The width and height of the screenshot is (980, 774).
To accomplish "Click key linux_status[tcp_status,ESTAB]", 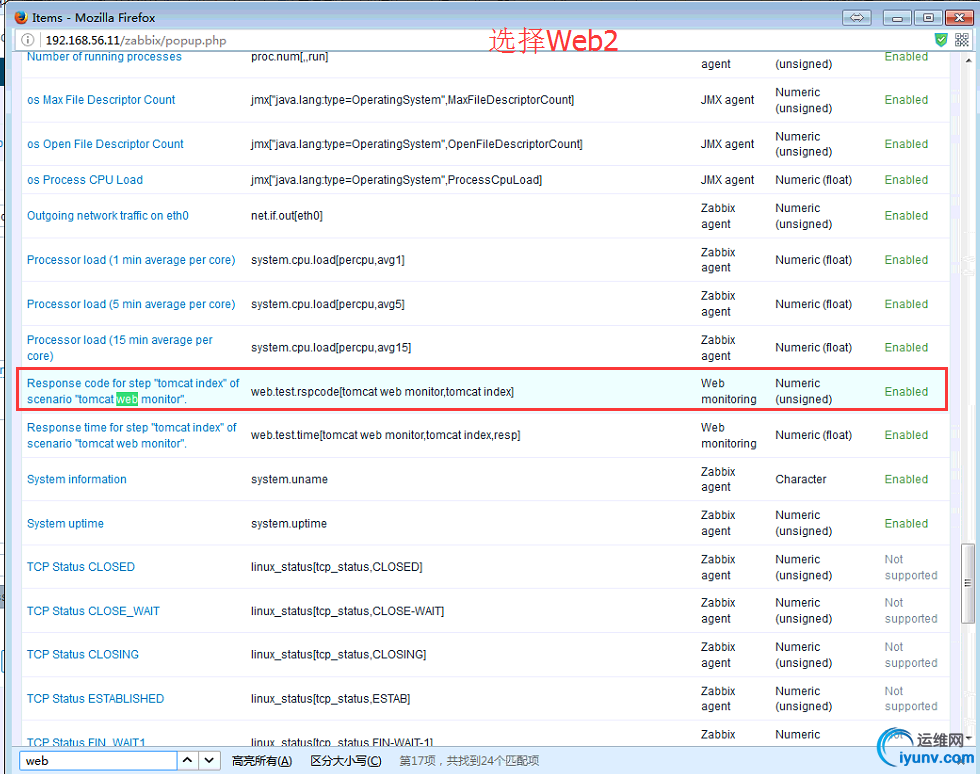I will pyautogui.click(x=331, y=699).
